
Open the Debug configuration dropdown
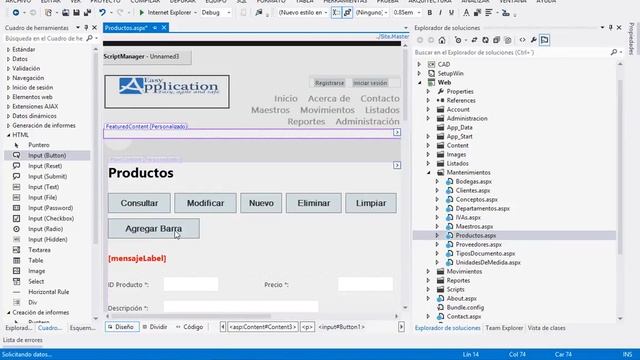point(229,13)
